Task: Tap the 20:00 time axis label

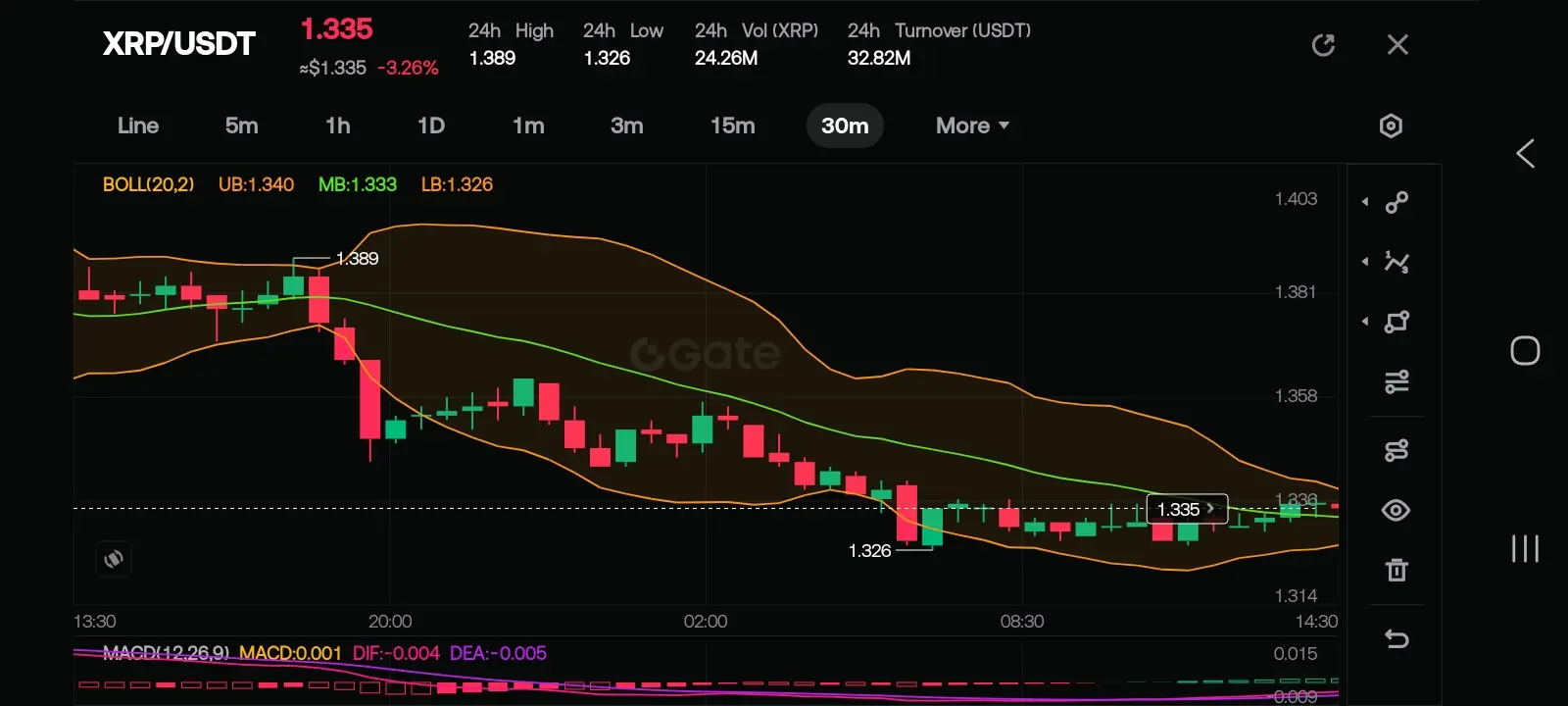Action: pos(390,621)
